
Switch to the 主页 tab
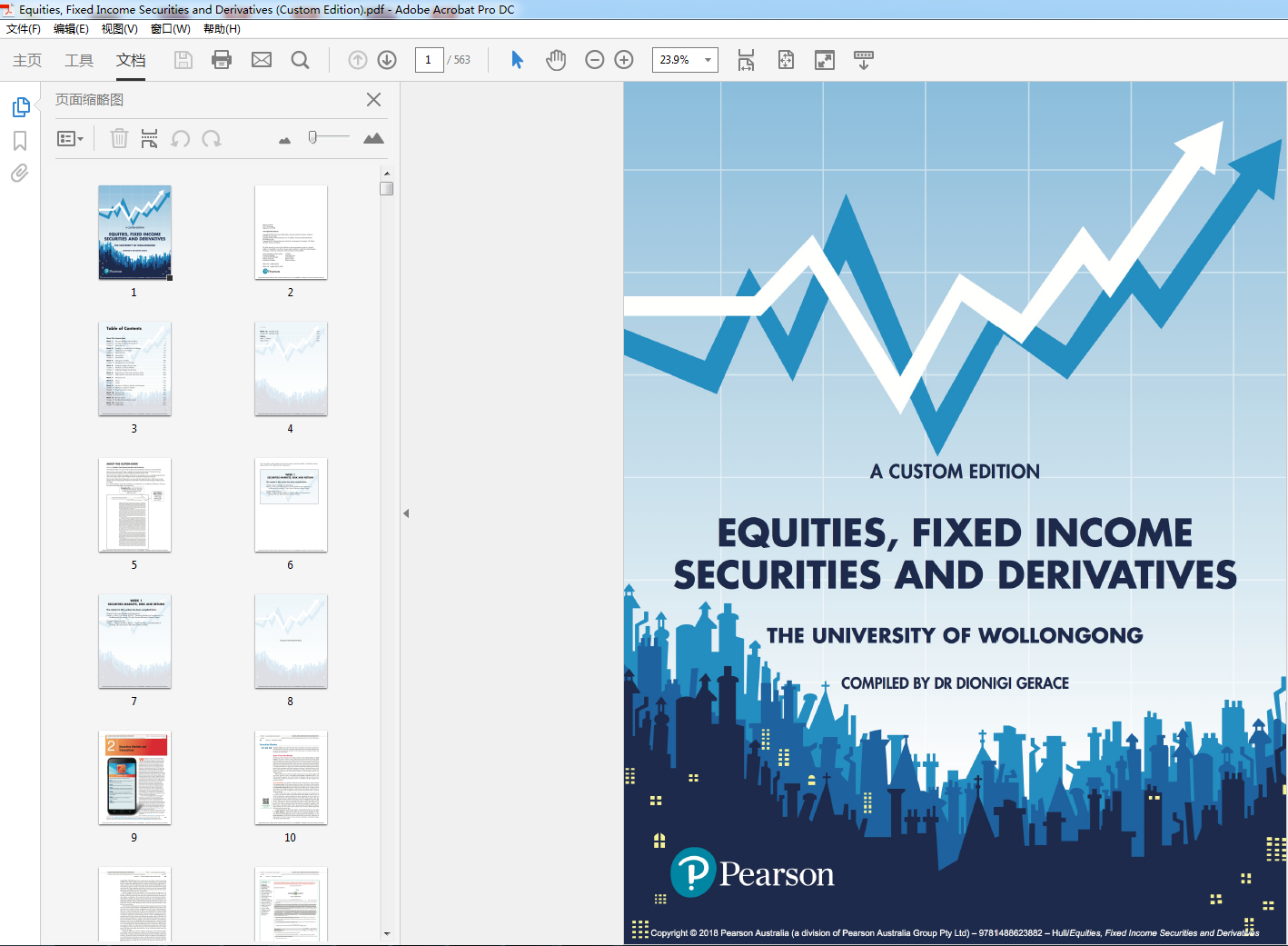27,60
